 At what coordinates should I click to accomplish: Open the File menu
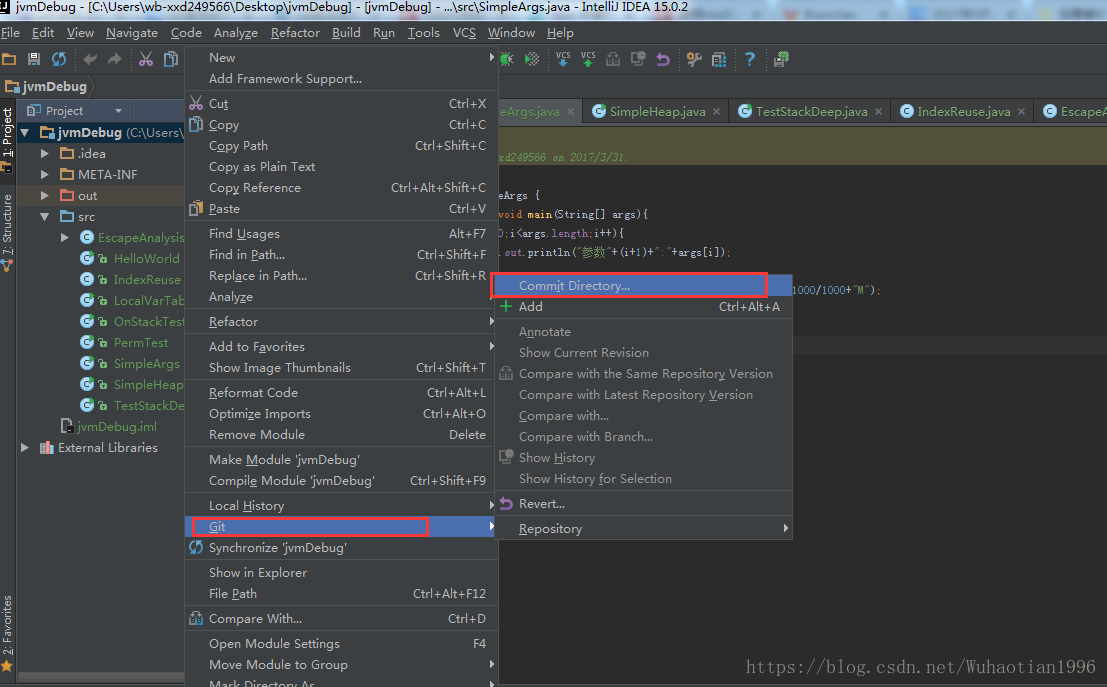(x=11, y=32)
